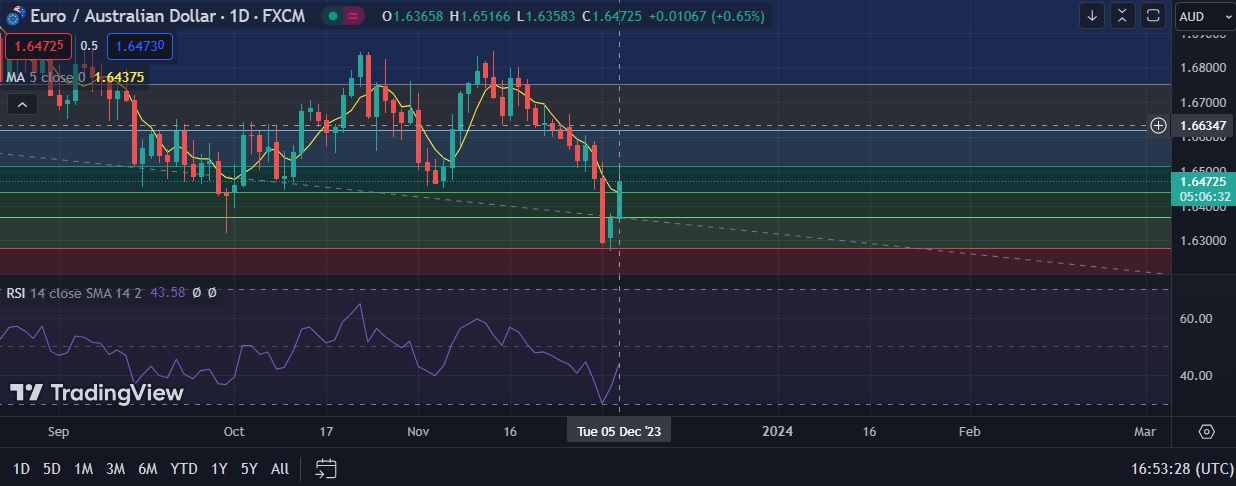This screenshot has height=486, width=1236.
Task: Select the 5D time range
Action: tap(52, 468)
